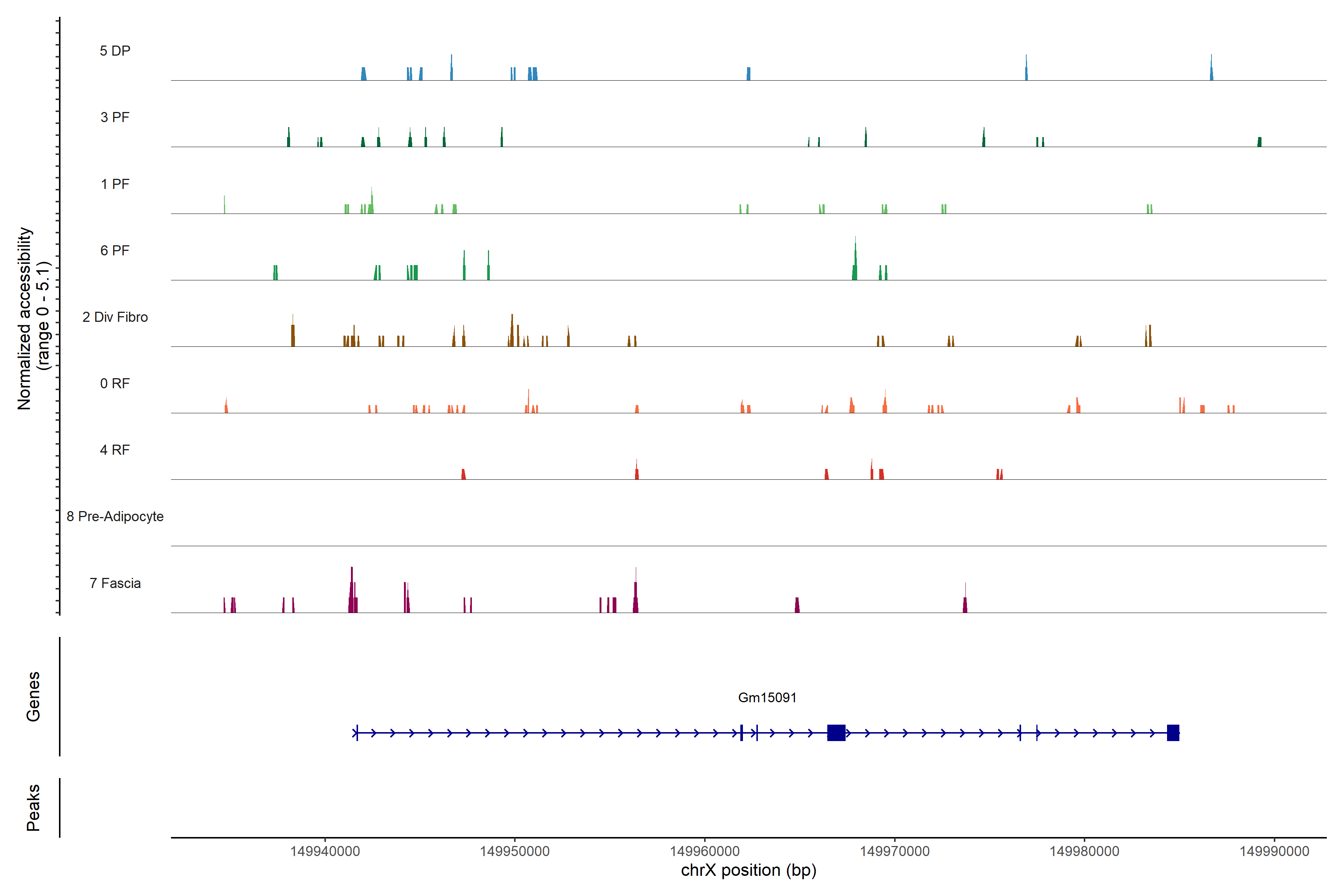Select the 6 PF track label
This screenshot has height=896, width=1344.
point(115,250)
